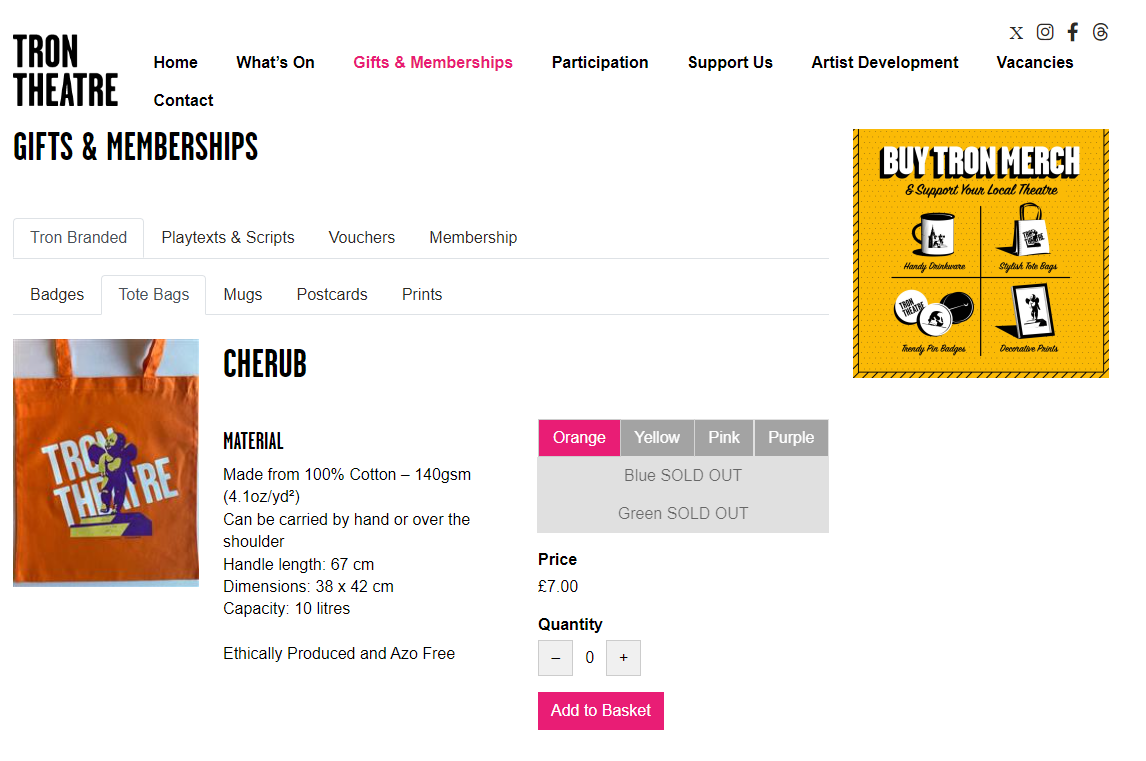
Task: Click the Green SOLD OUT option
Action: (x=683, y=513)
